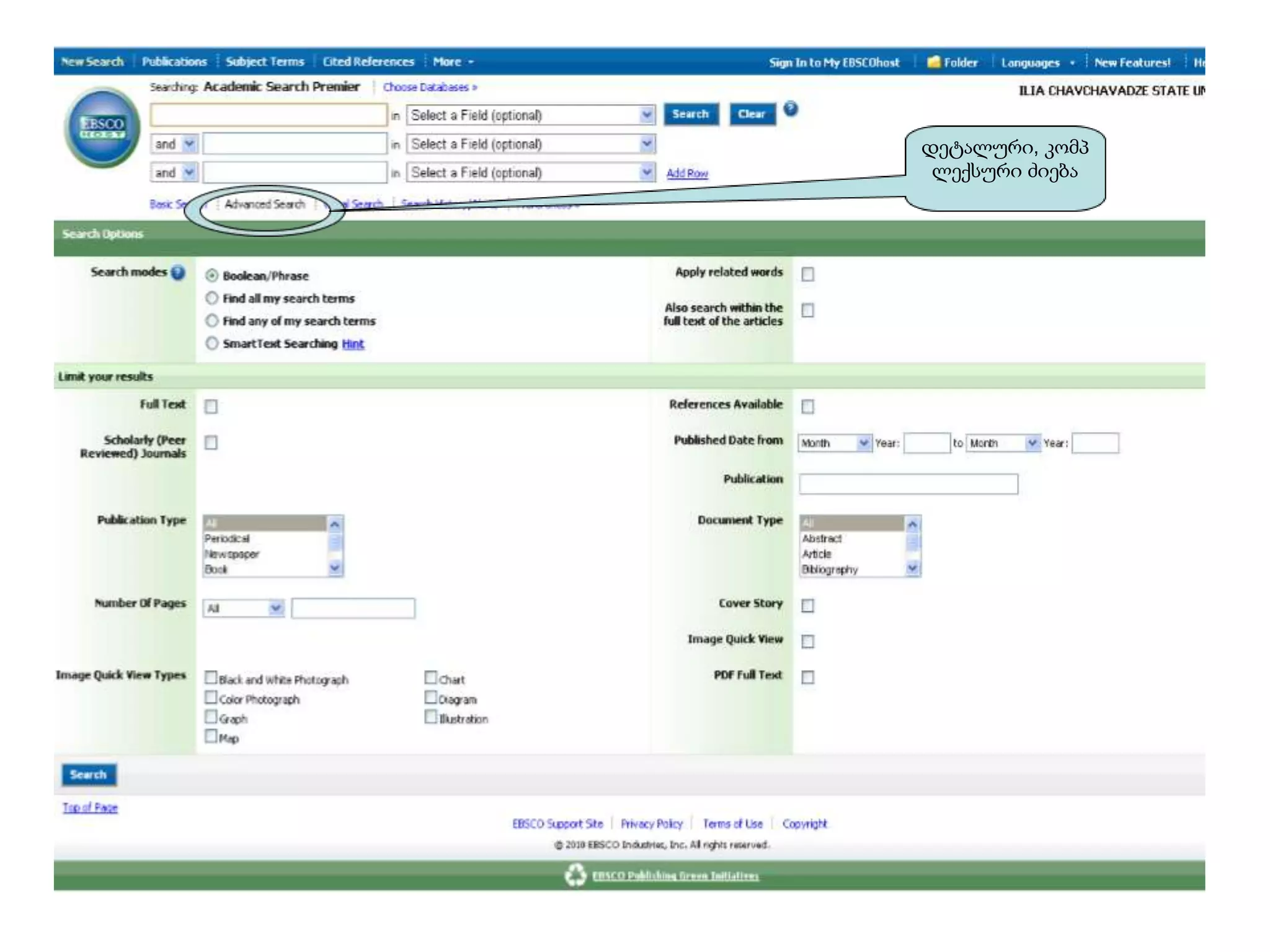
Task: Select SmartText Searching radio option
Action: click(212, 343)
